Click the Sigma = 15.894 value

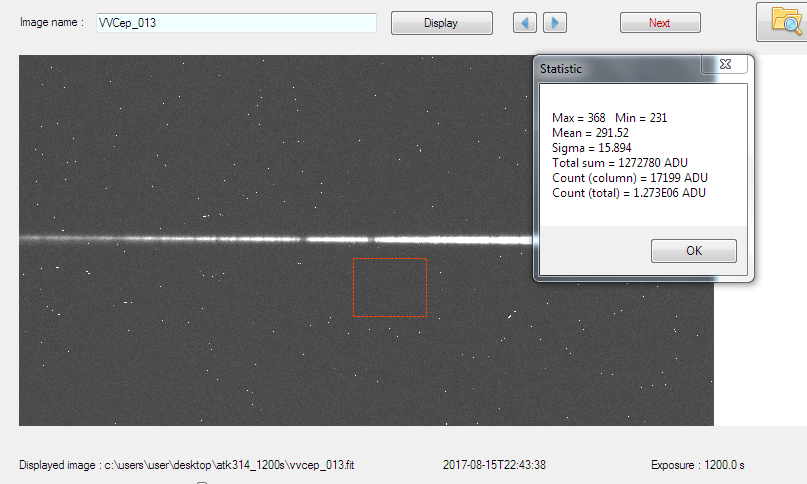(x=591, y=148)
